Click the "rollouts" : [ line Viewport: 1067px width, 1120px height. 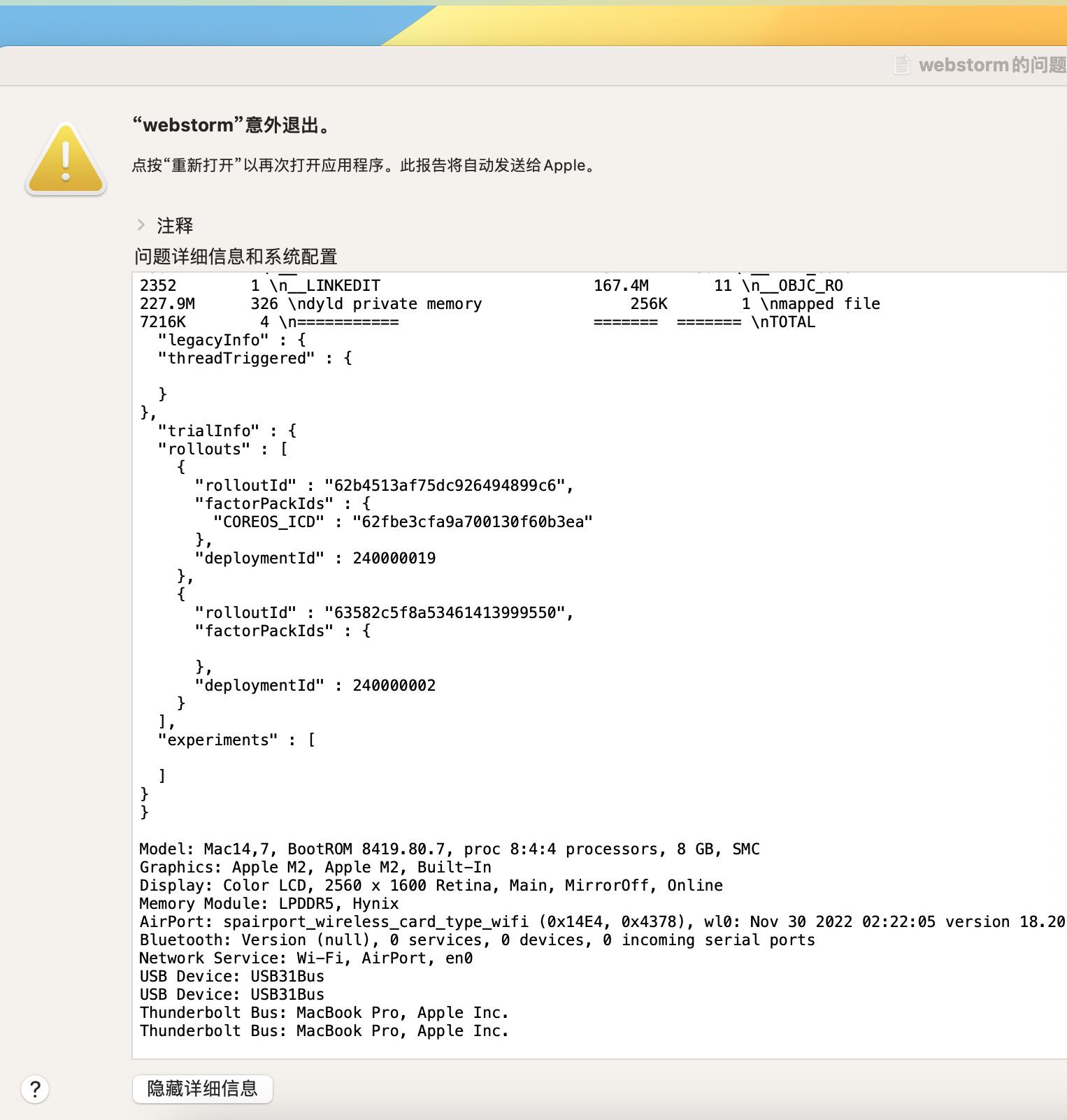click(223, 450)
